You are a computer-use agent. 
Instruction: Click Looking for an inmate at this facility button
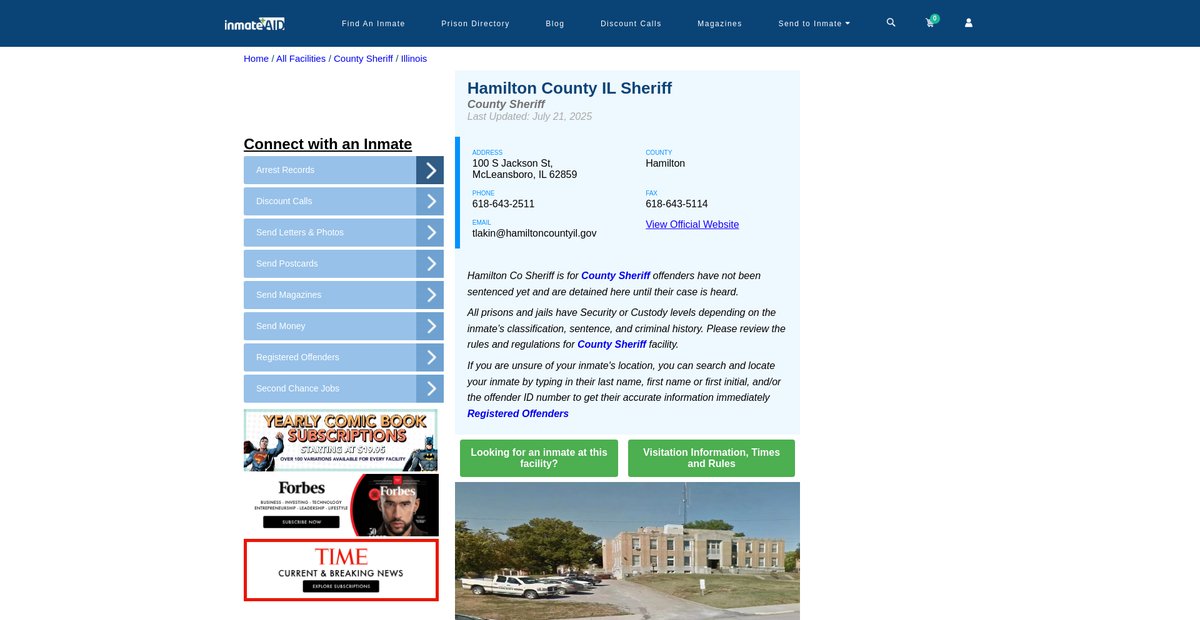[x=539, y=458]
